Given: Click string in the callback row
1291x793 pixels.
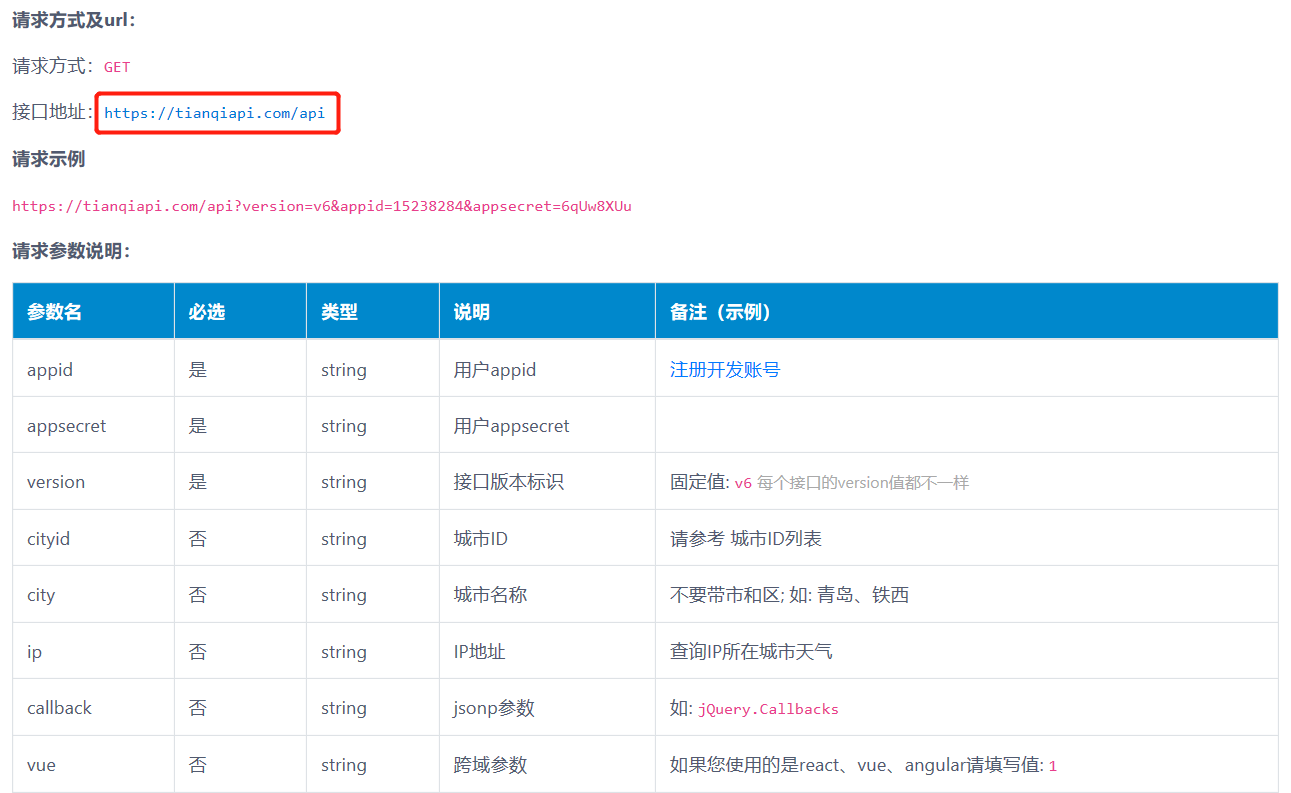Looking at the screenshot, I should pos(344,708).
